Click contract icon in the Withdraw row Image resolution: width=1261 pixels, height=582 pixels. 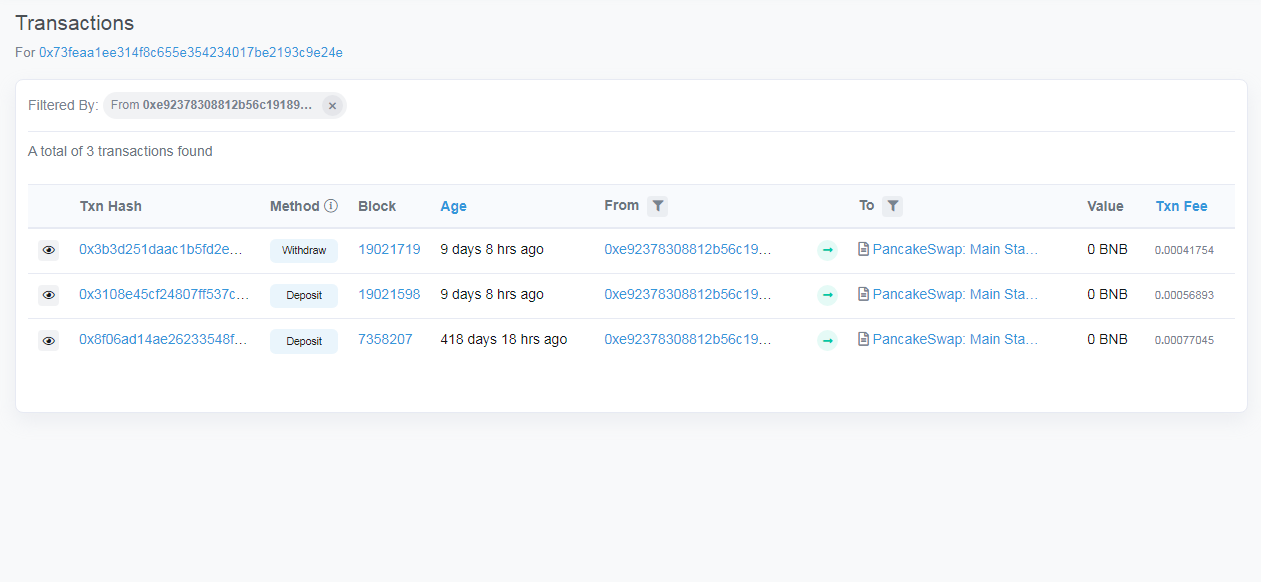pyautogui.click(x=863, y=249)
